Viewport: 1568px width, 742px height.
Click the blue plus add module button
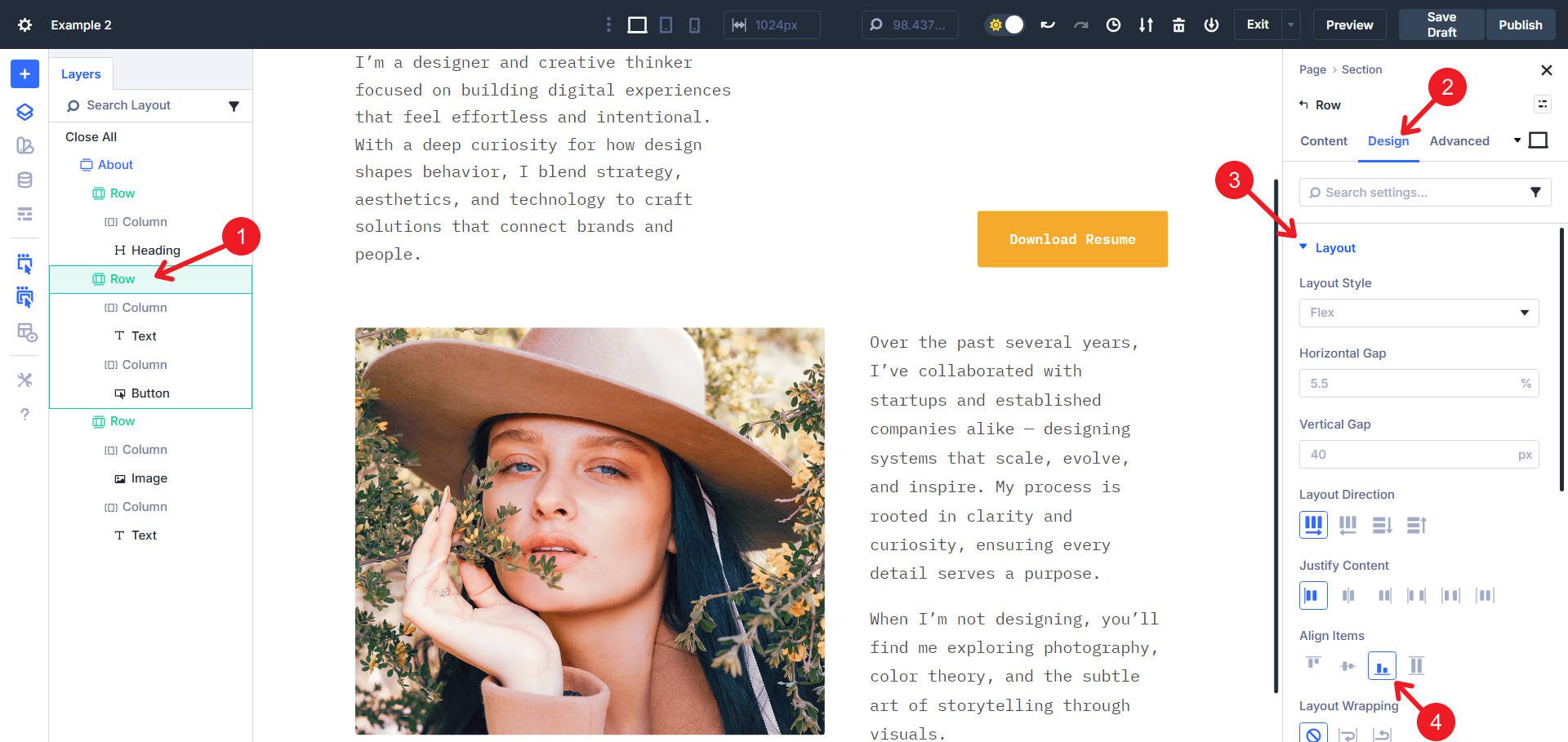[x=24, y=74]
